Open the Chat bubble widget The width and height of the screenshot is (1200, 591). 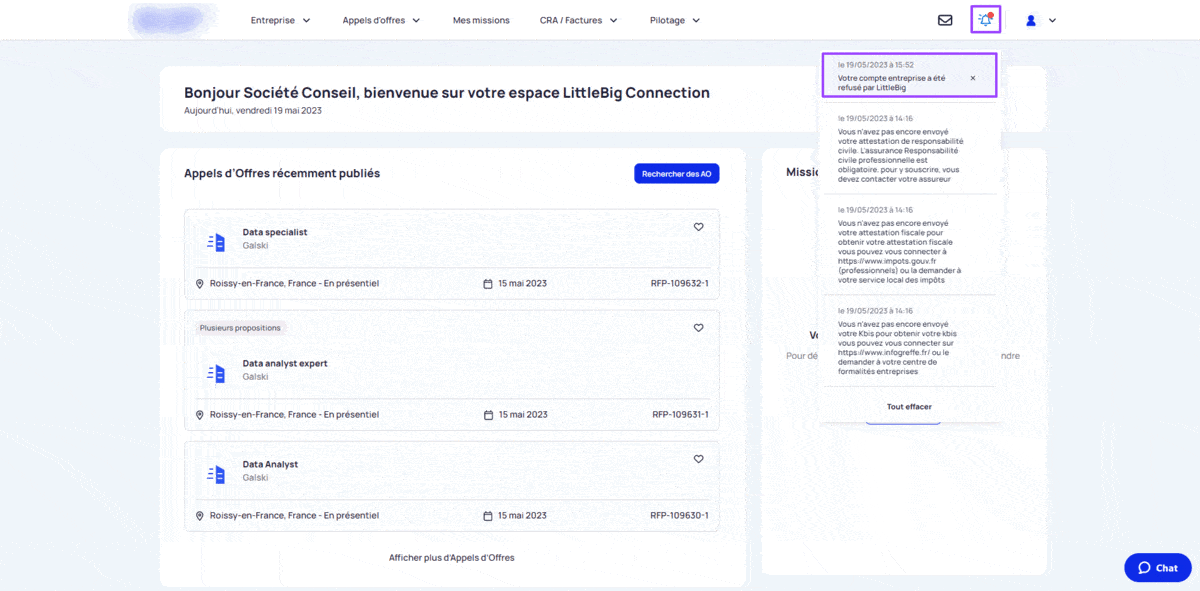(1158, 567)
